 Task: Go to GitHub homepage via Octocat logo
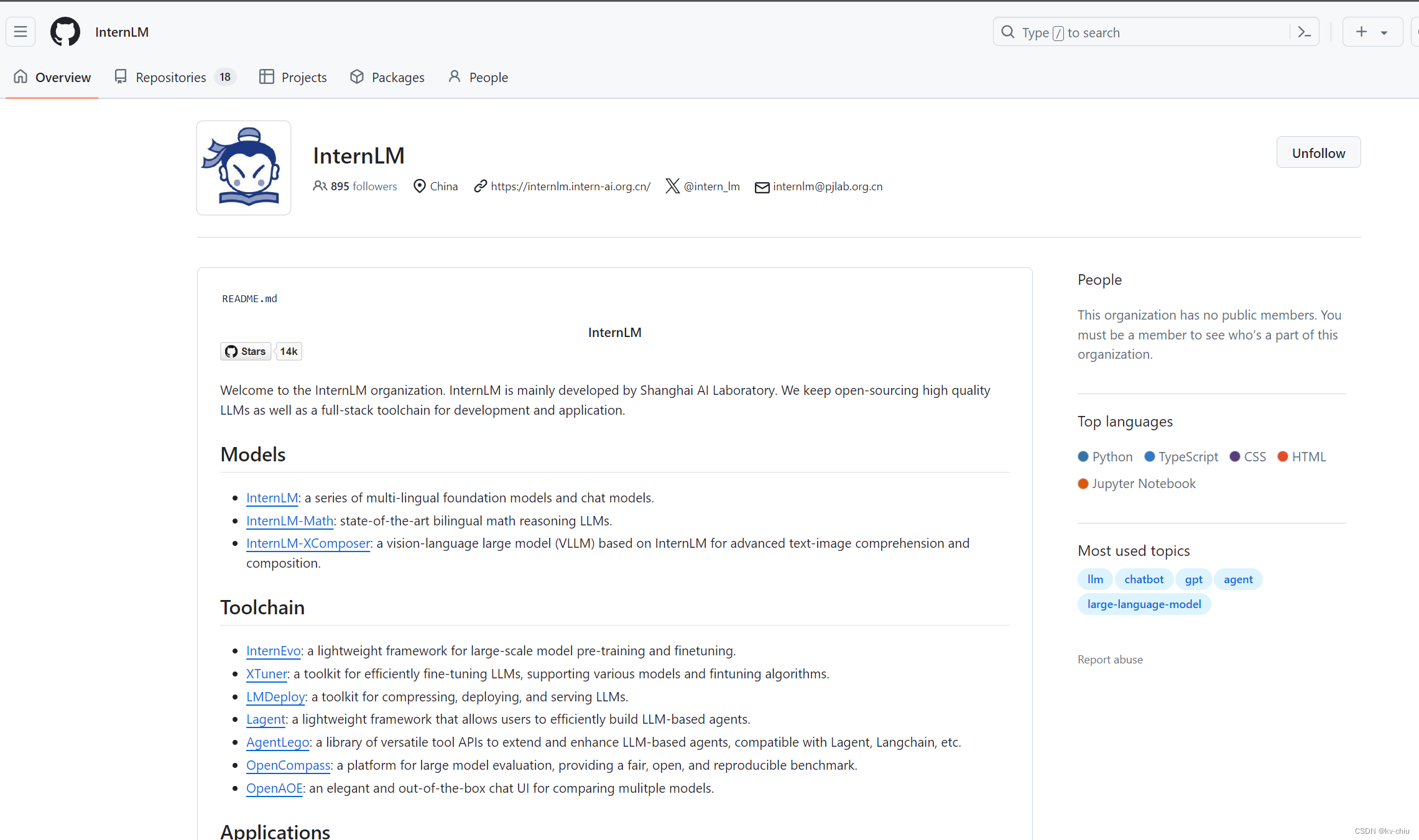click(x=65, y=32)
